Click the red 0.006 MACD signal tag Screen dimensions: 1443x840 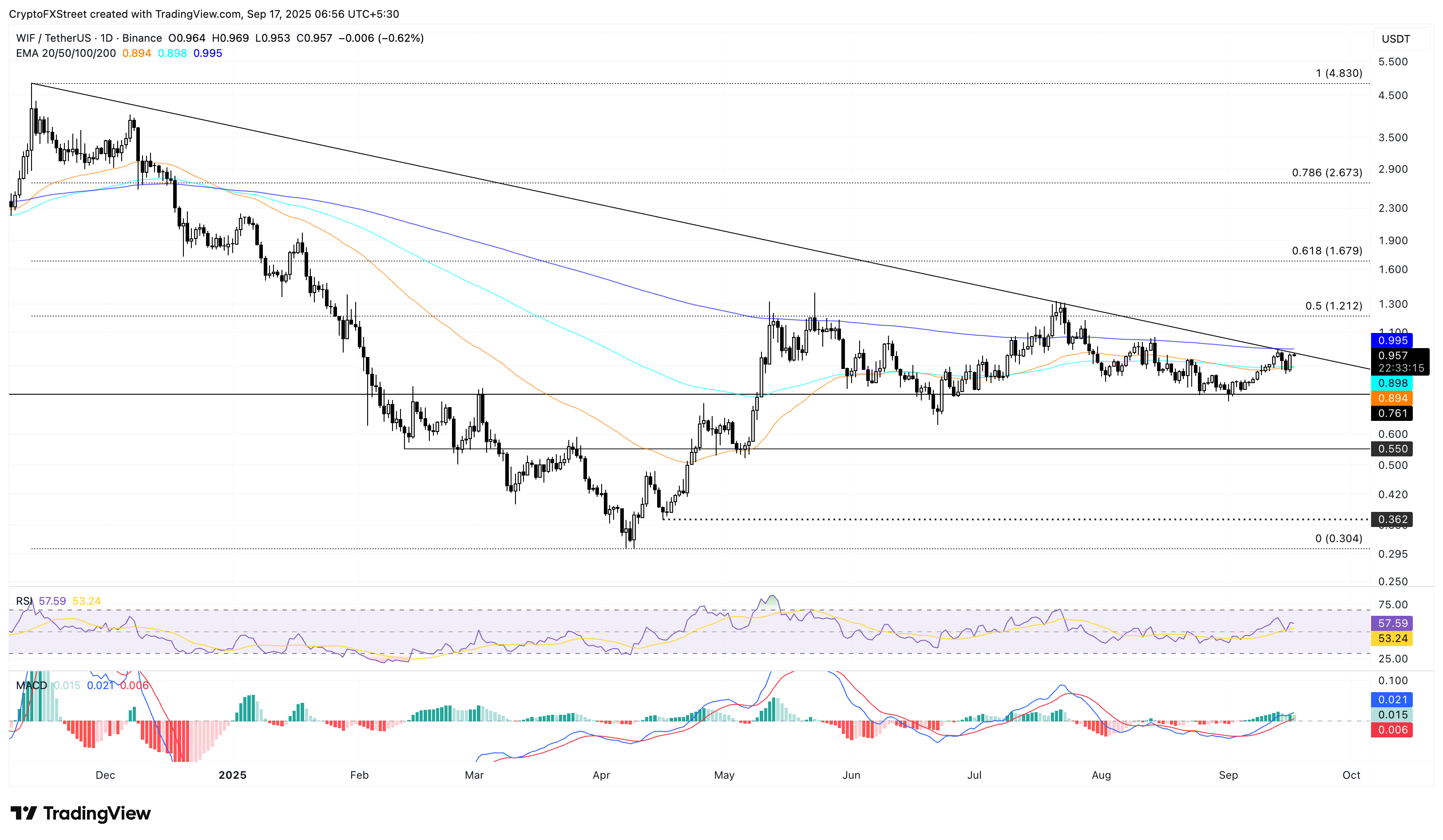pos(1391,729)
